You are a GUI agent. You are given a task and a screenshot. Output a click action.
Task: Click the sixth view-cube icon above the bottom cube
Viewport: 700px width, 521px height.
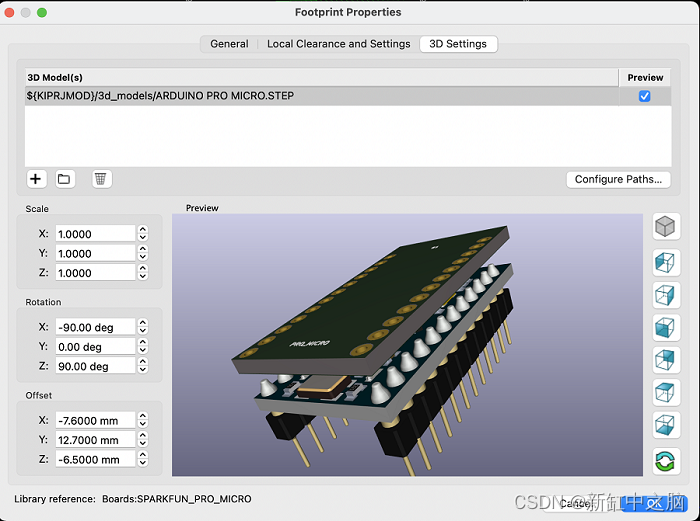666,392
